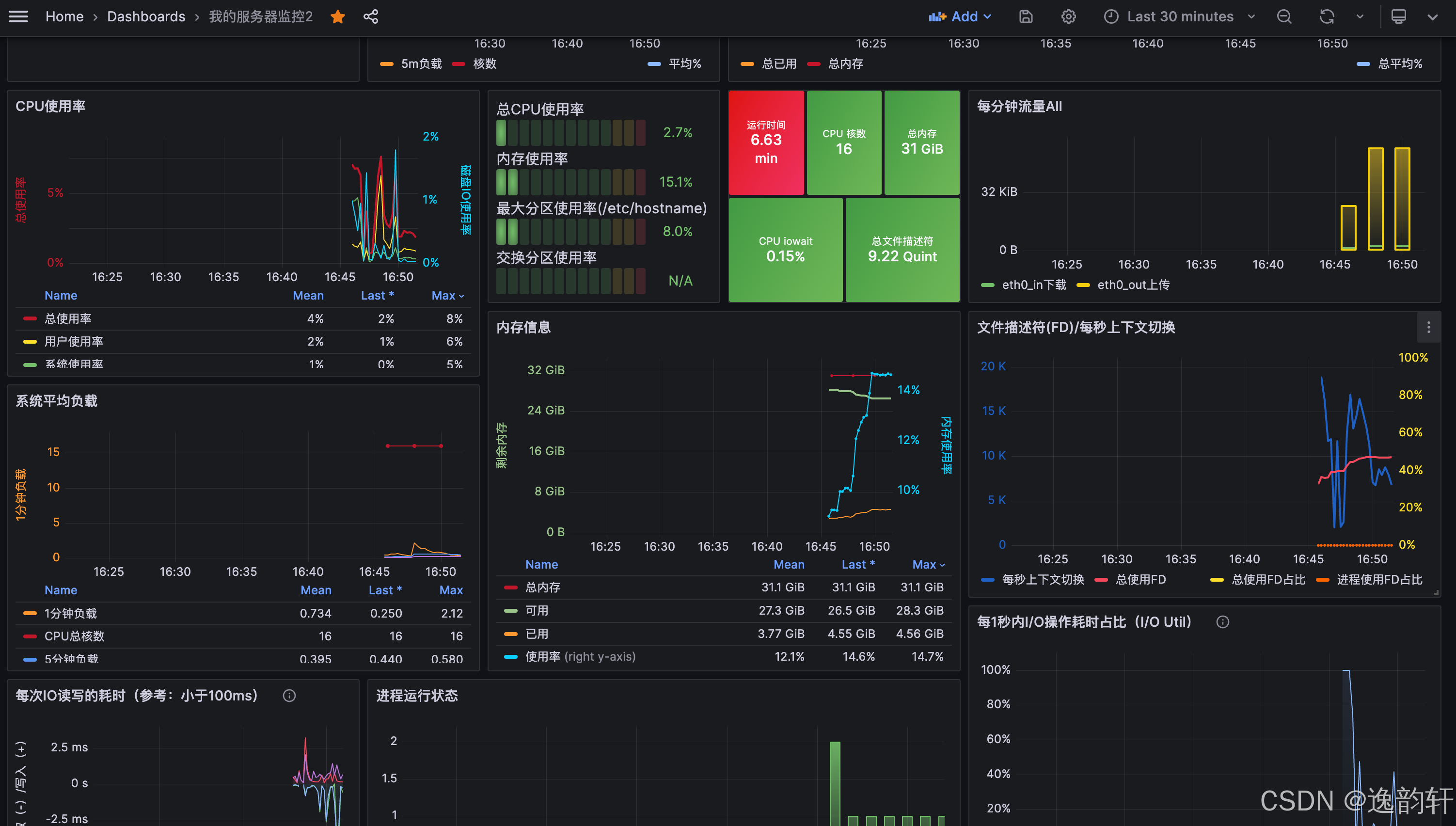Show info for the I/O Util panel
The height and width of the screenshot is (826, 1456).
pyautogui.click(x=1222, y=622)
